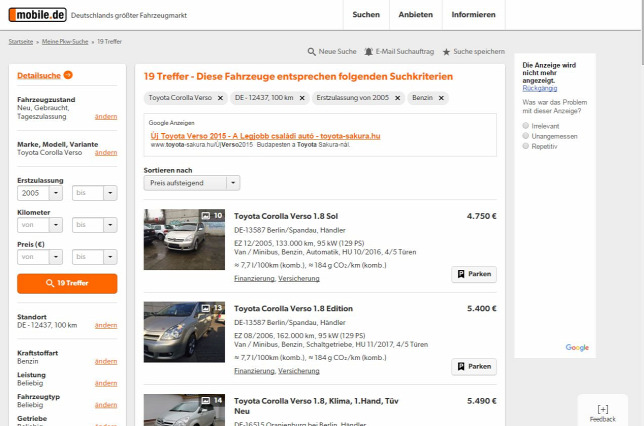Open the Sortieren nach dropdown
This screenshot has height=426, width=644.
[192, 183]
